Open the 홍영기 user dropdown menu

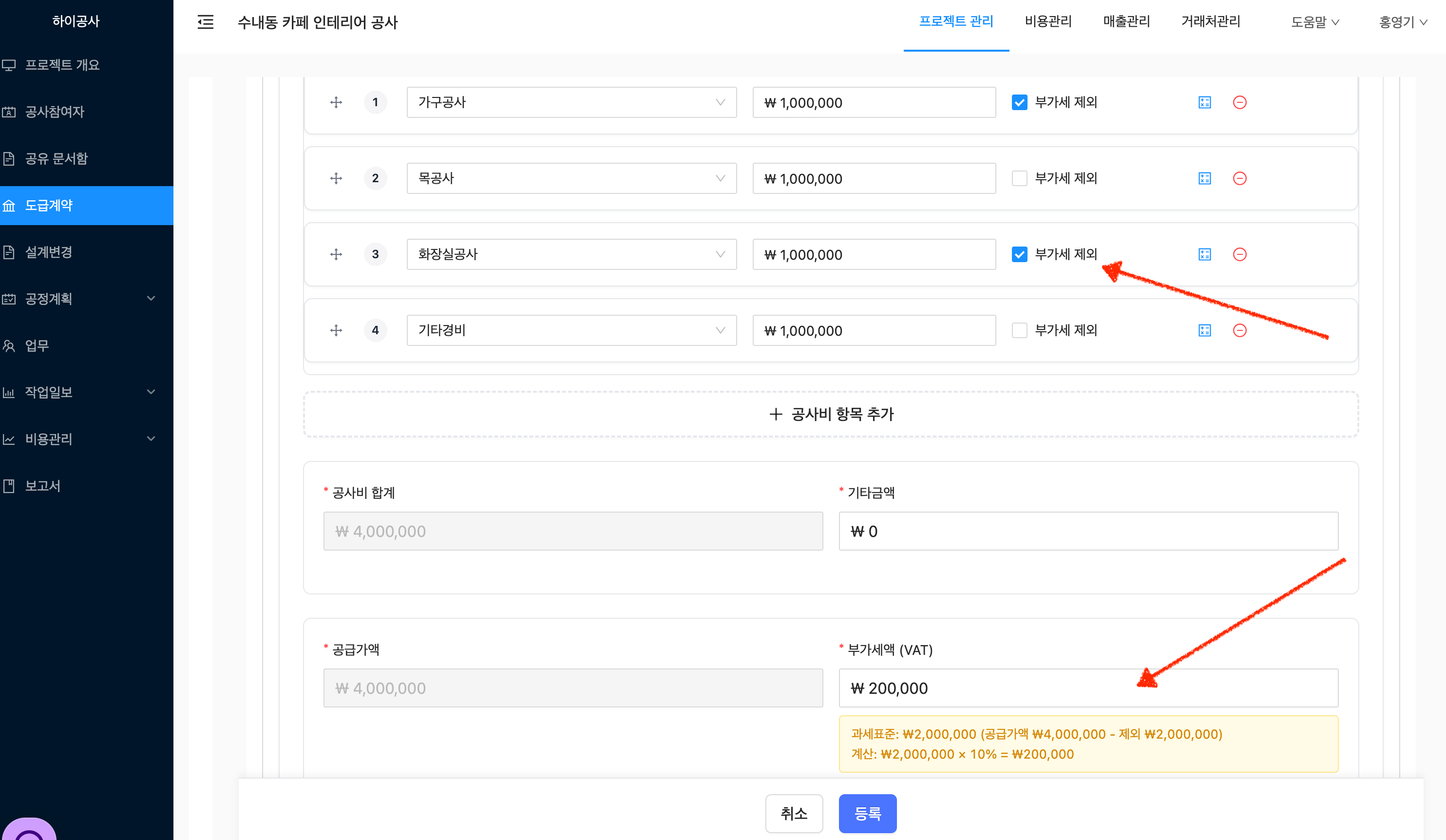[1402, 22]
